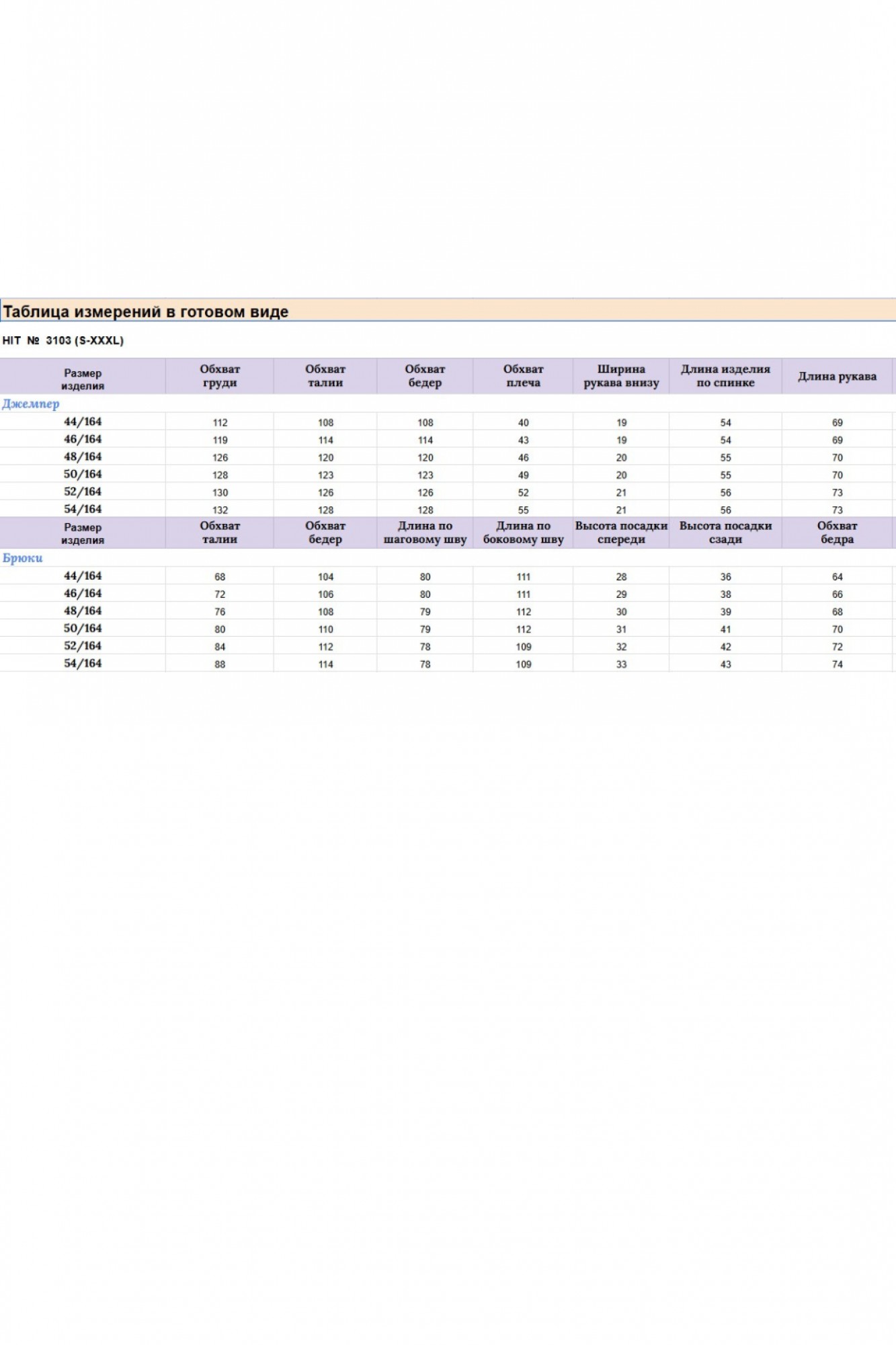Click the 48/164 size row under Джемпер
The image size is (896, 1345).
tap(83, 457)
